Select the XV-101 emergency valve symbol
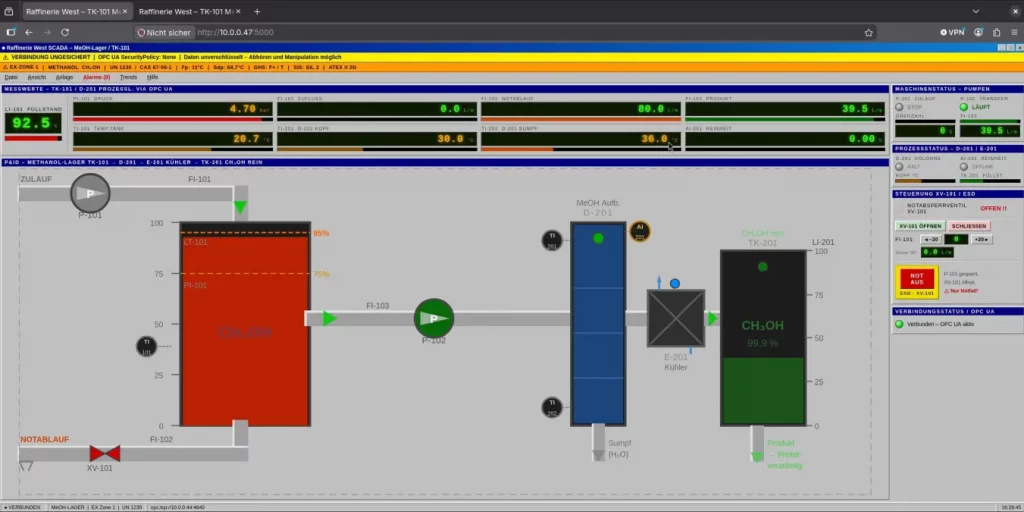Viewport: 1024px width, 512px height. pyautogui.click(x=104, y=453)
